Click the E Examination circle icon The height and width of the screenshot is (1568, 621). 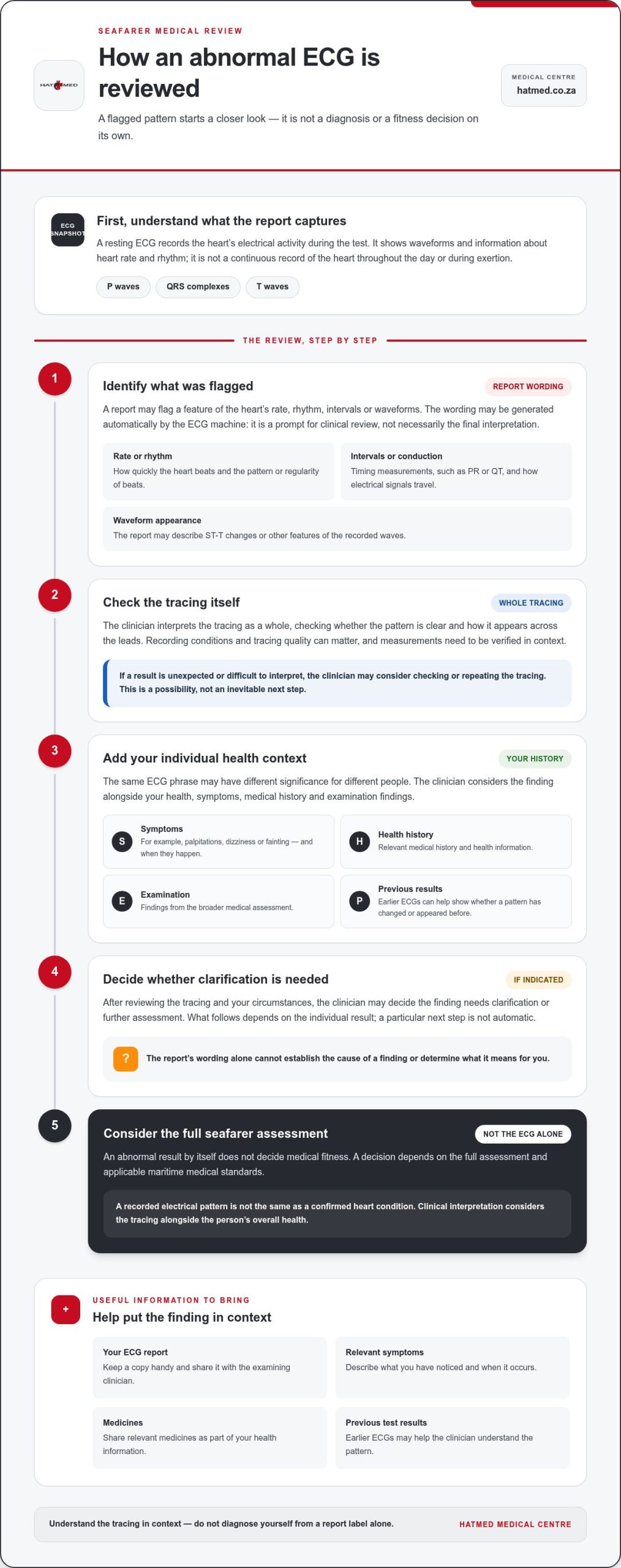[122, 901]
